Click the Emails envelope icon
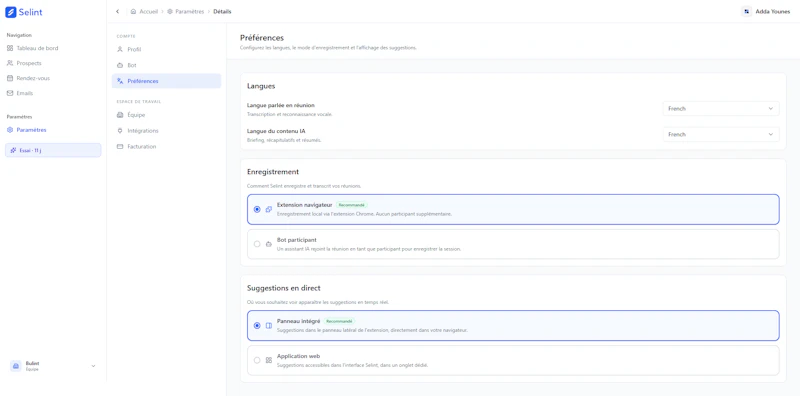This screenshot has height=396, width=800. [x=10, y=93]
